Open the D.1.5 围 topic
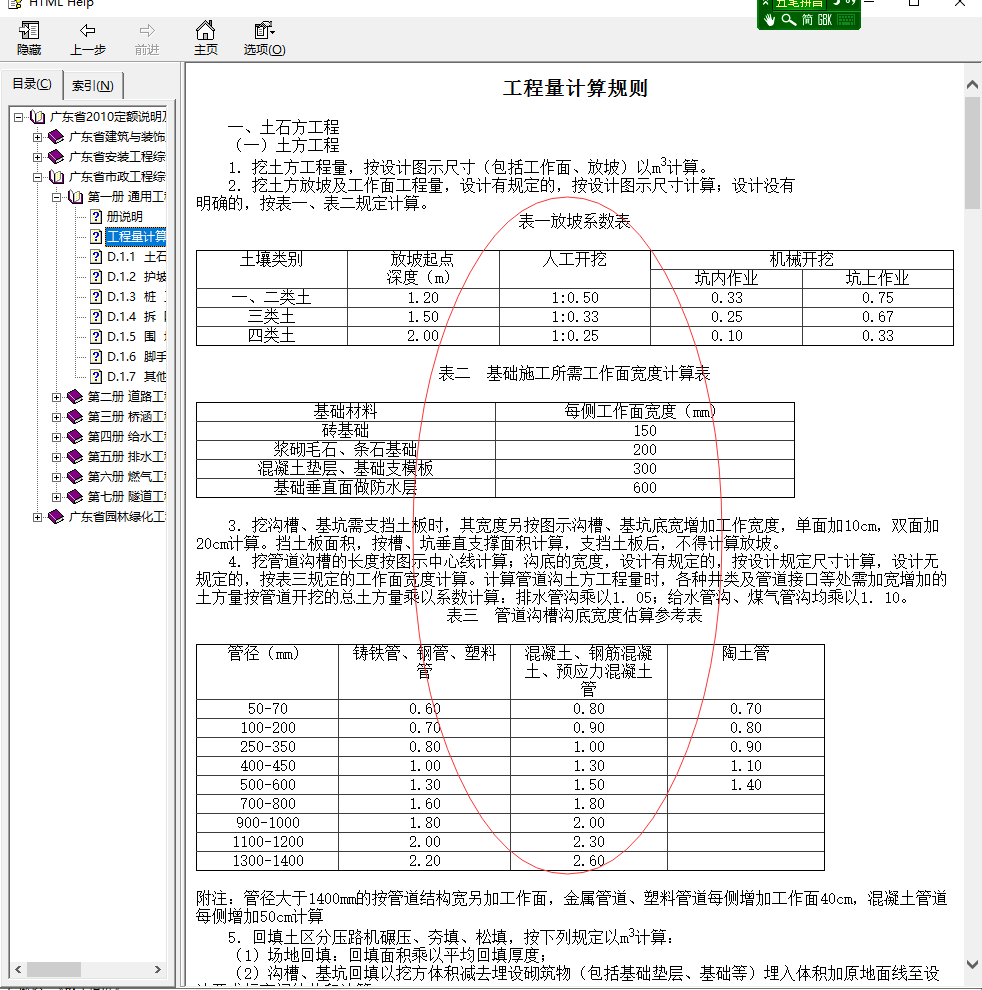Viewport: 982px width, 990px height. click(136, 337)
